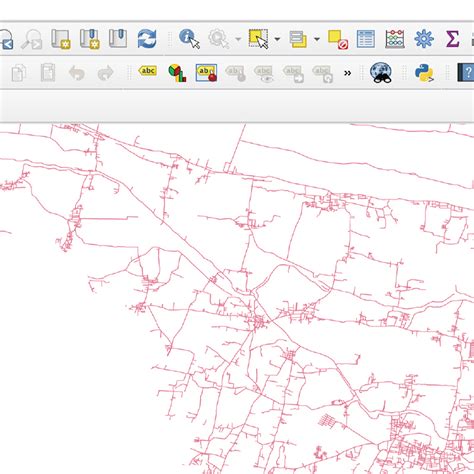Toggle Highlight Pinned Labels and Diagrams

pyautogui.click(x=206, y=73)
